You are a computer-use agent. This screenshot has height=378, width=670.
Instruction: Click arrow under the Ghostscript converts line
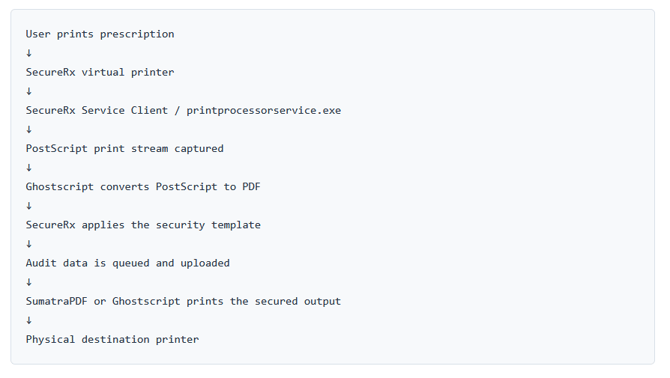pyautogui.click(x=29, y=206)
